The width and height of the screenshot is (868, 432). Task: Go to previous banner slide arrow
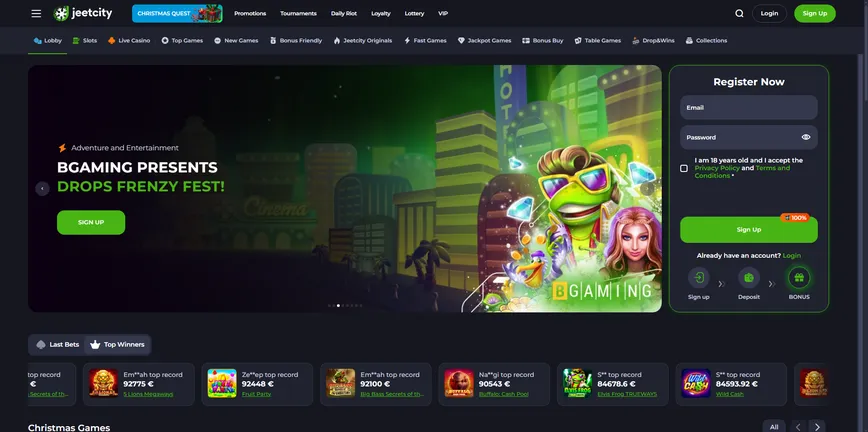43,189
